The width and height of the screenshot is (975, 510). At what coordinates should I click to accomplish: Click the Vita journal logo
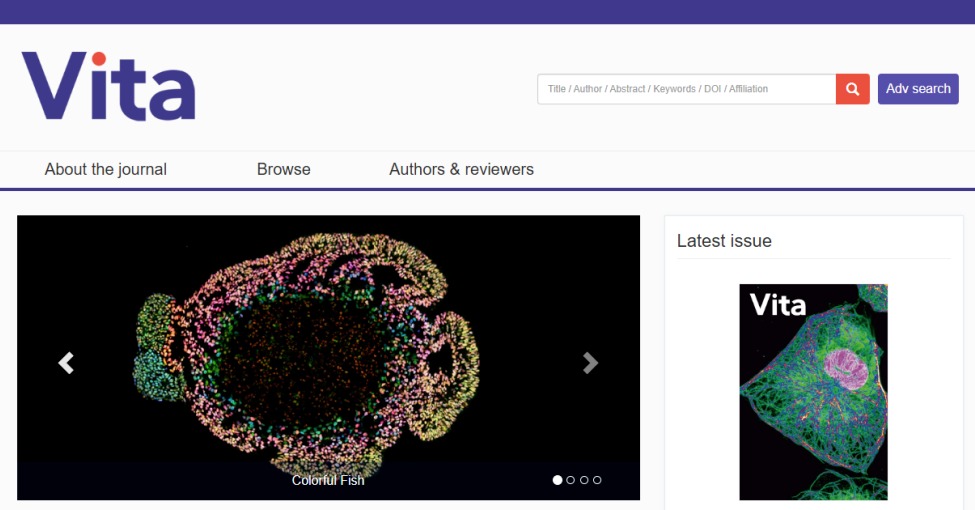[108, 86]
